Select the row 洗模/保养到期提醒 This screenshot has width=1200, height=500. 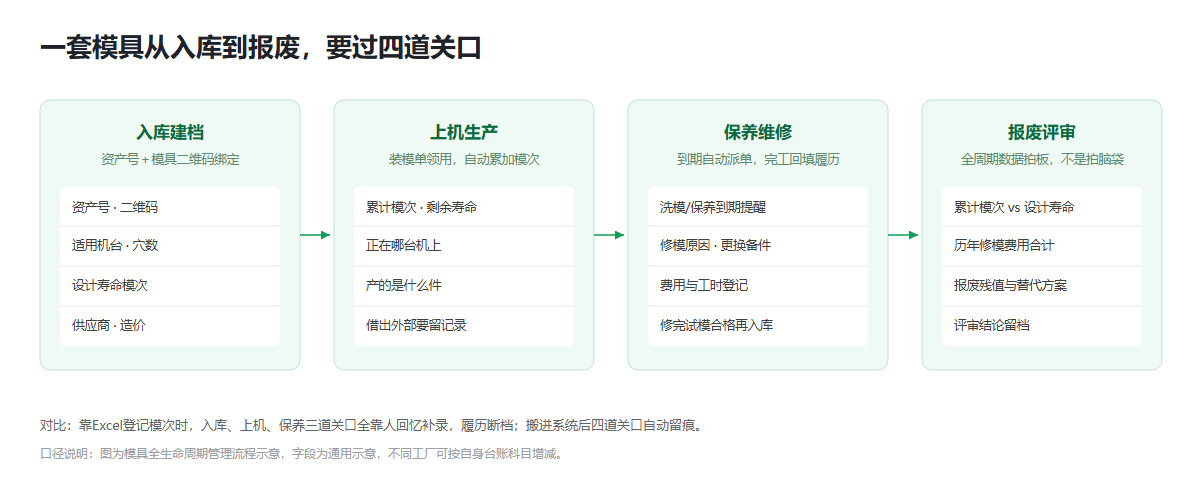point(758,207)
